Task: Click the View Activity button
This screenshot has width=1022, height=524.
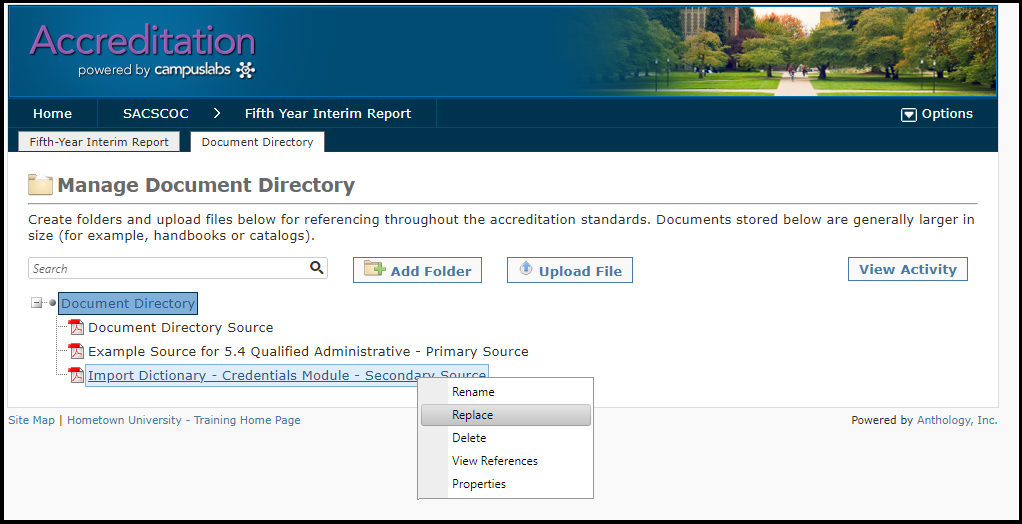Action: click(907, 269)
